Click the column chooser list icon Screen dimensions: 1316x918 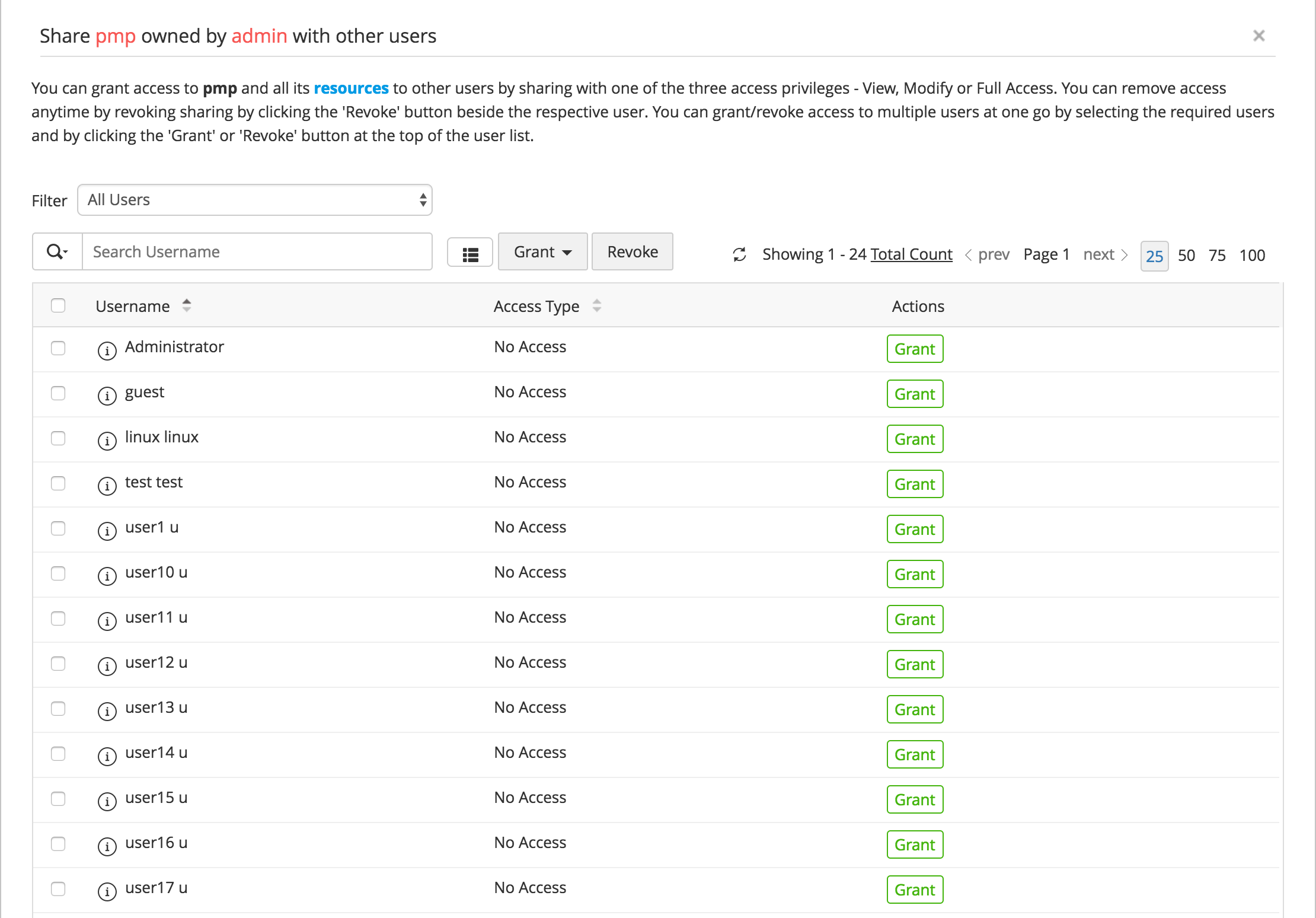point(470,254)
